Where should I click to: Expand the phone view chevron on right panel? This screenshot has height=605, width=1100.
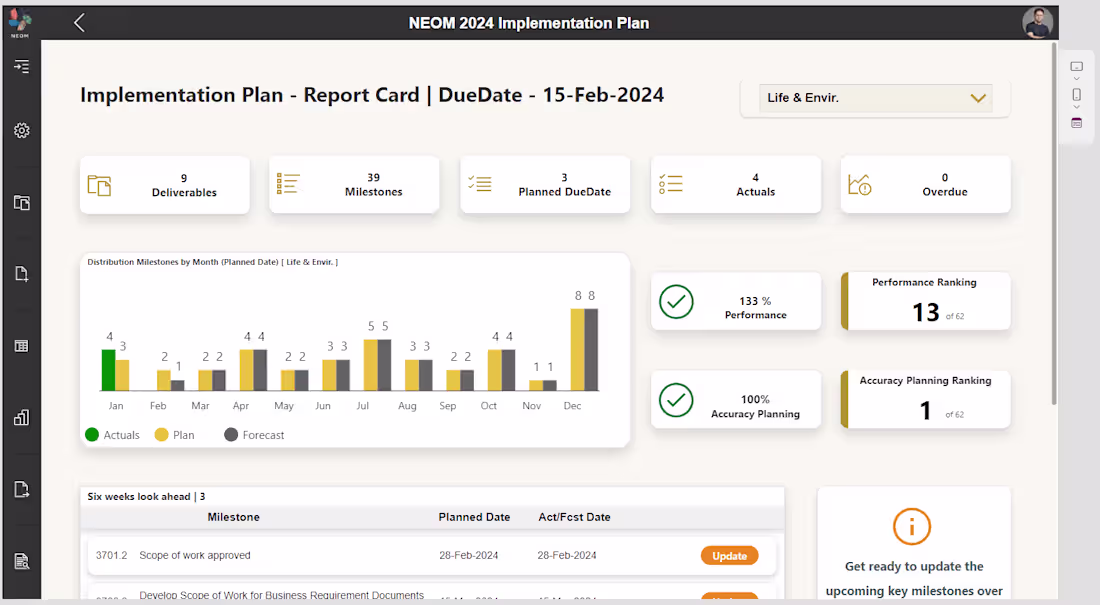1076,108
